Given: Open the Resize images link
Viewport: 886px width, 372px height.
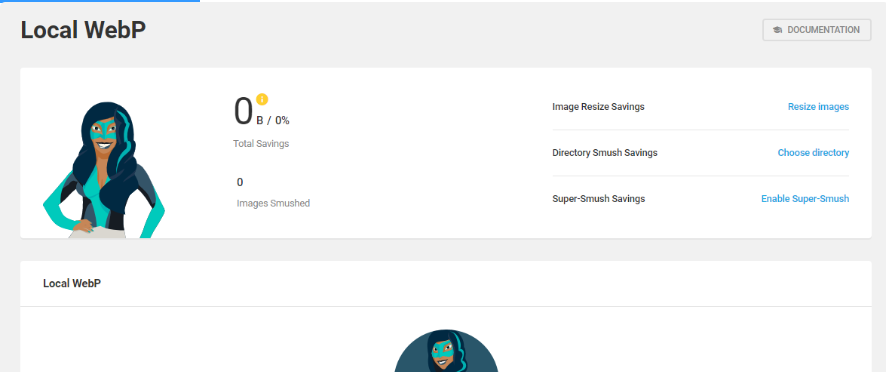Looking at the screenshot, I should [x=818, y=106].
